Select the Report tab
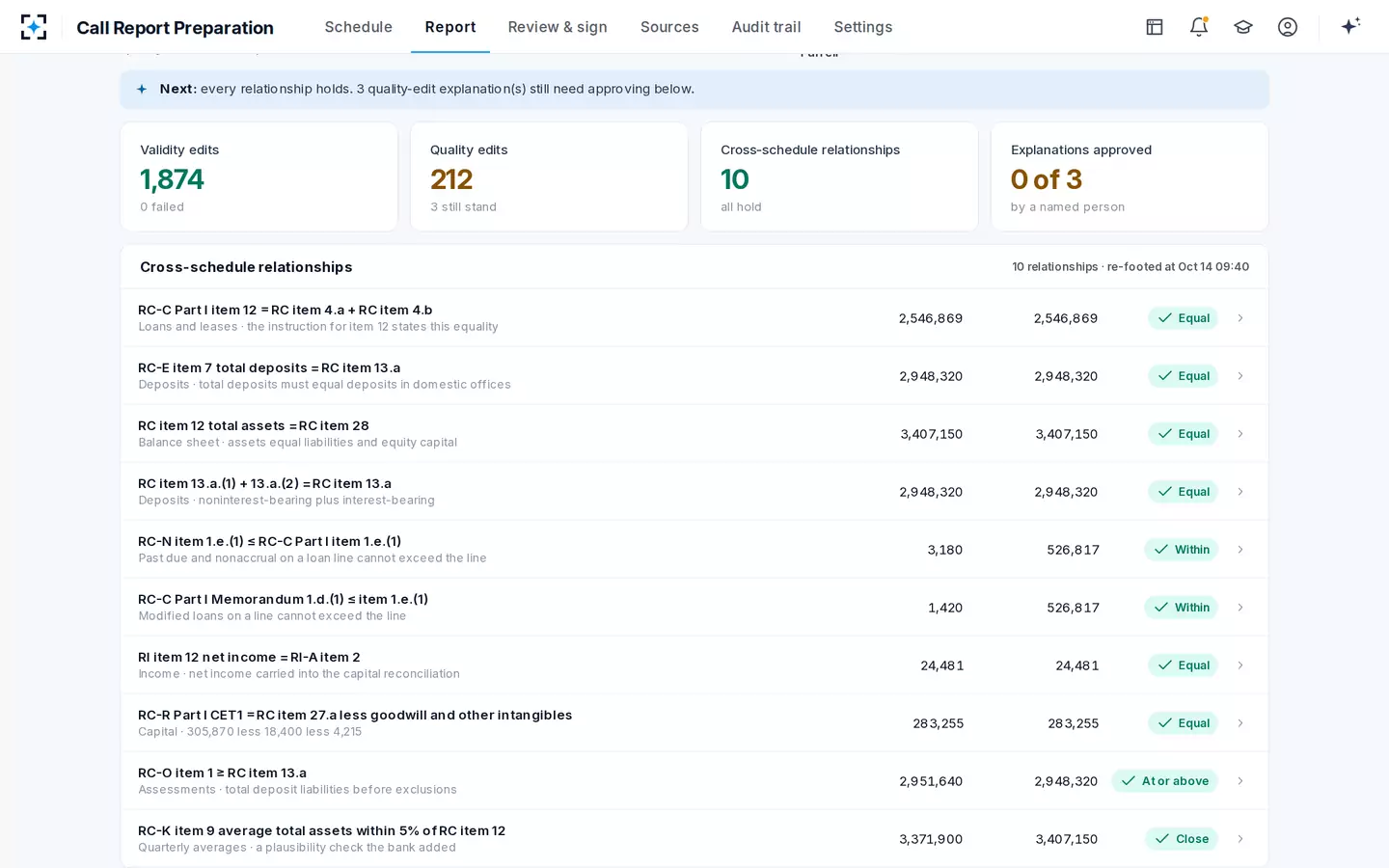This screenshot has width=1389, height=868. tap(450, 27)
